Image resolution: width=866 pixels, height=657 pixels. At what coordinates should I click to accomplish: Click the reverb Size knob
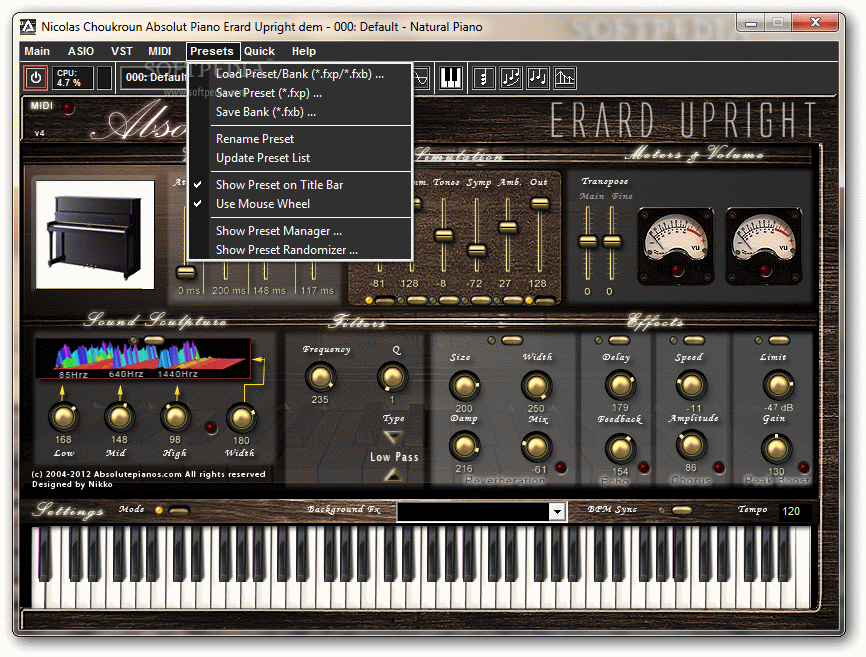click(x=464, y=385)
